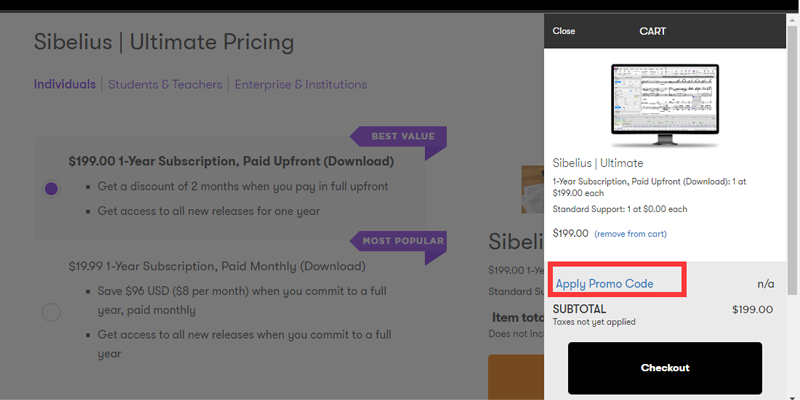
Task: Select the $199.00 paid upfront radio button
Action: (52, 188)
